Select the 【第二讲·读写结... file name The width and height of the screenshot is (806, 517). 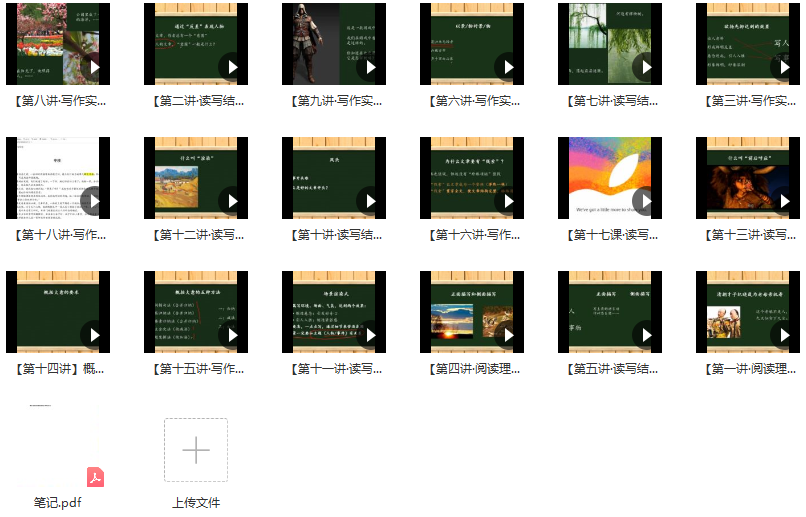196,101
